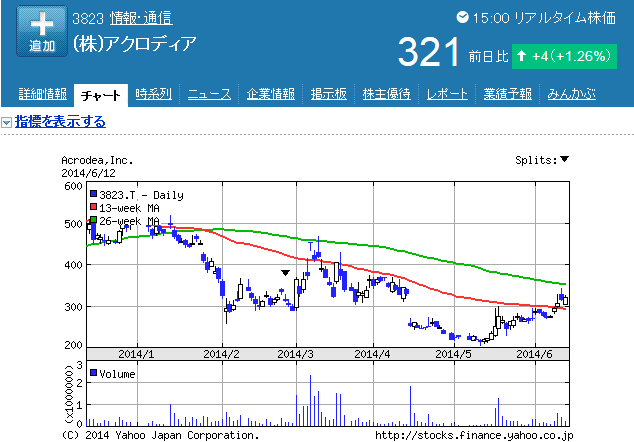View the 株主優待 tab
The height and width of the screenshot is (442, 634).
point(386,94)
